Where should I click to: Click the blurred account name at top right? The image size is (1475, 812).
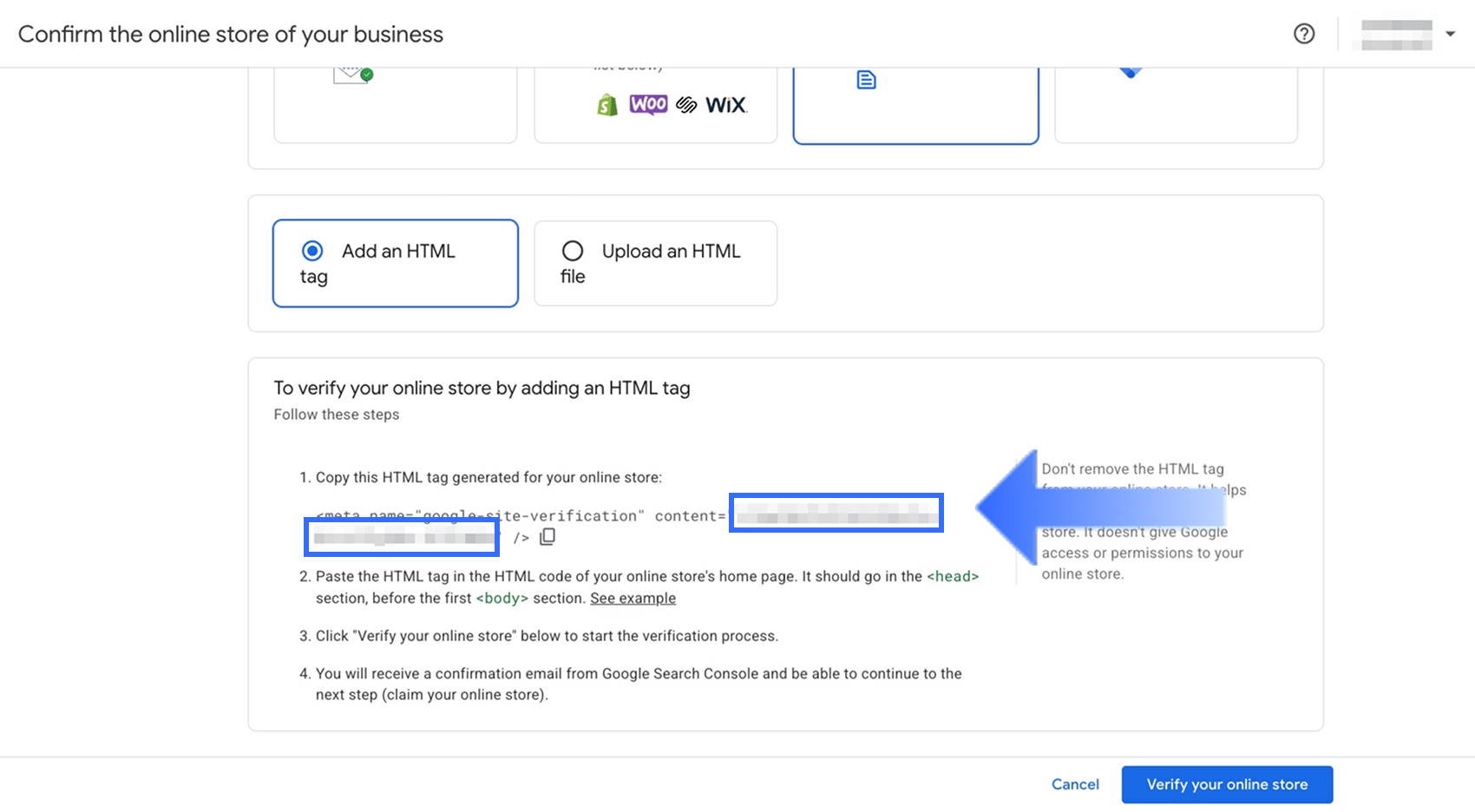click(1396, 35)
